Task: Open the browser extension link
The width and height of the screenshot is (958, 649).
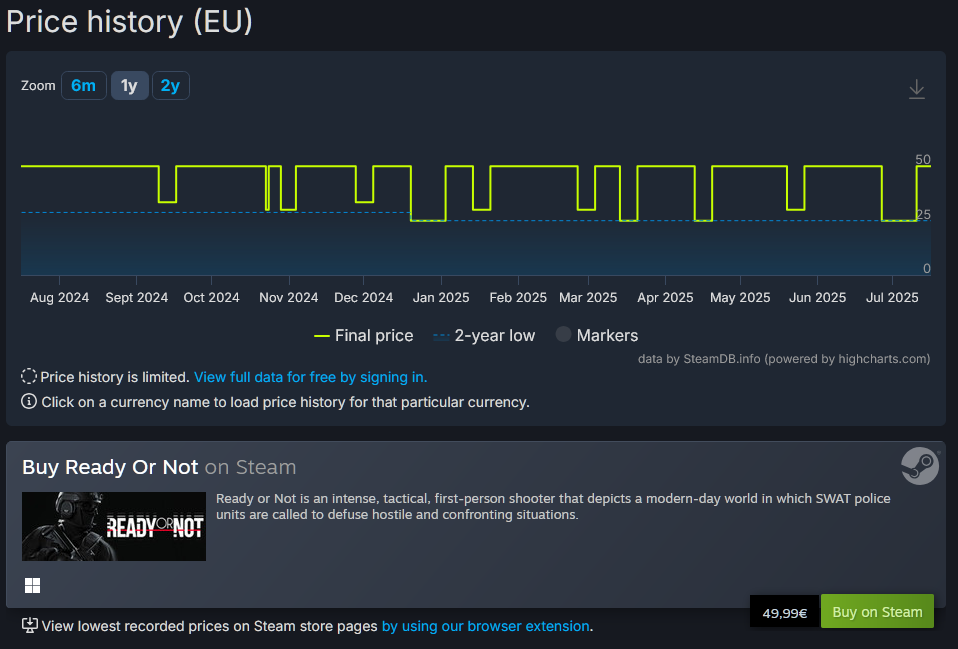Action: pyautogui.click(x=486, y=626)
